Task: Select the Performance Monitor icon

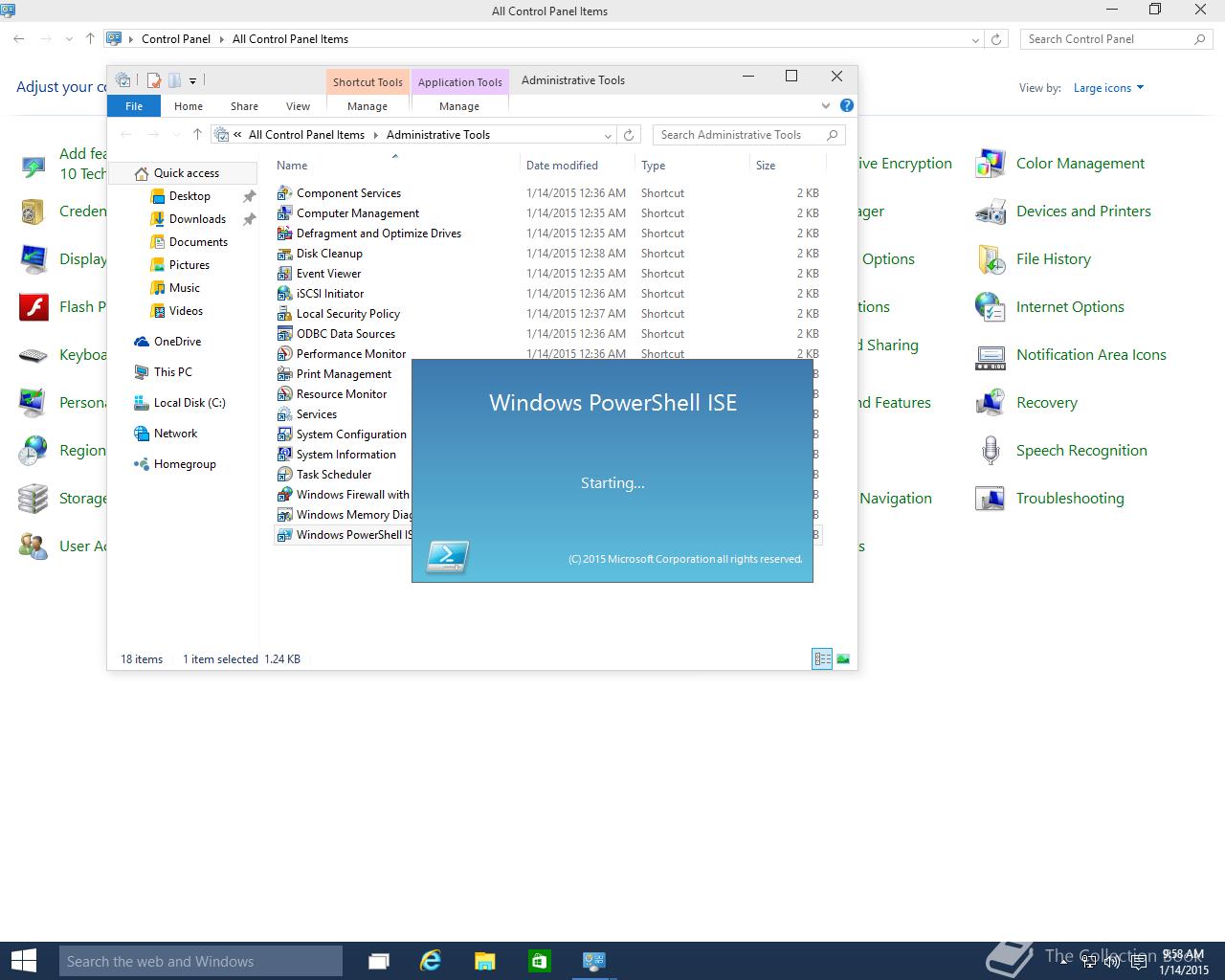Action: [x=284, y=353]
